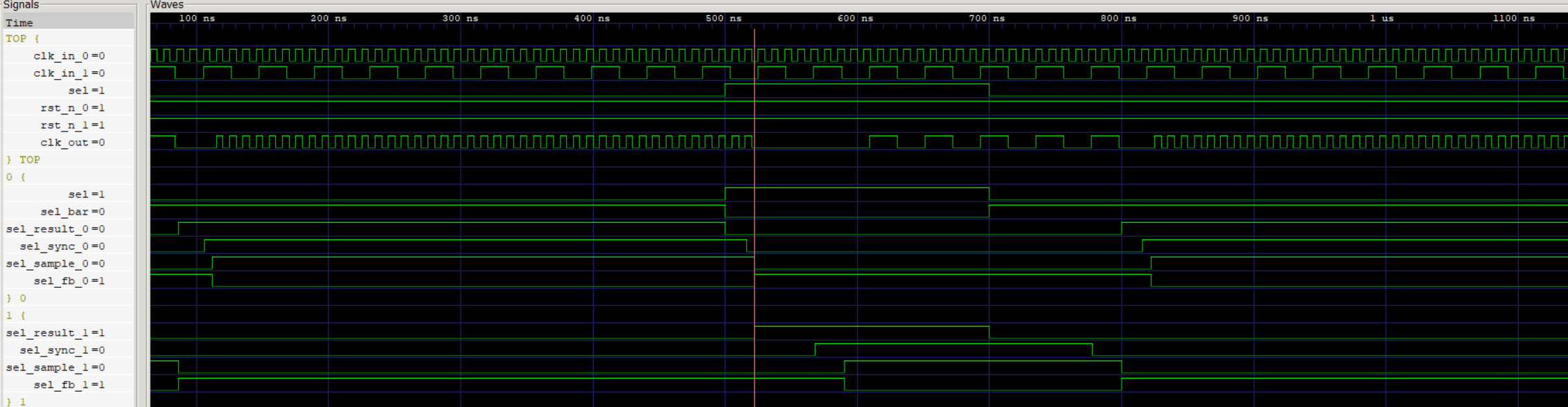Select the sel_bar signal
This screenshot has width=1568, height=407.
(73, 212)
